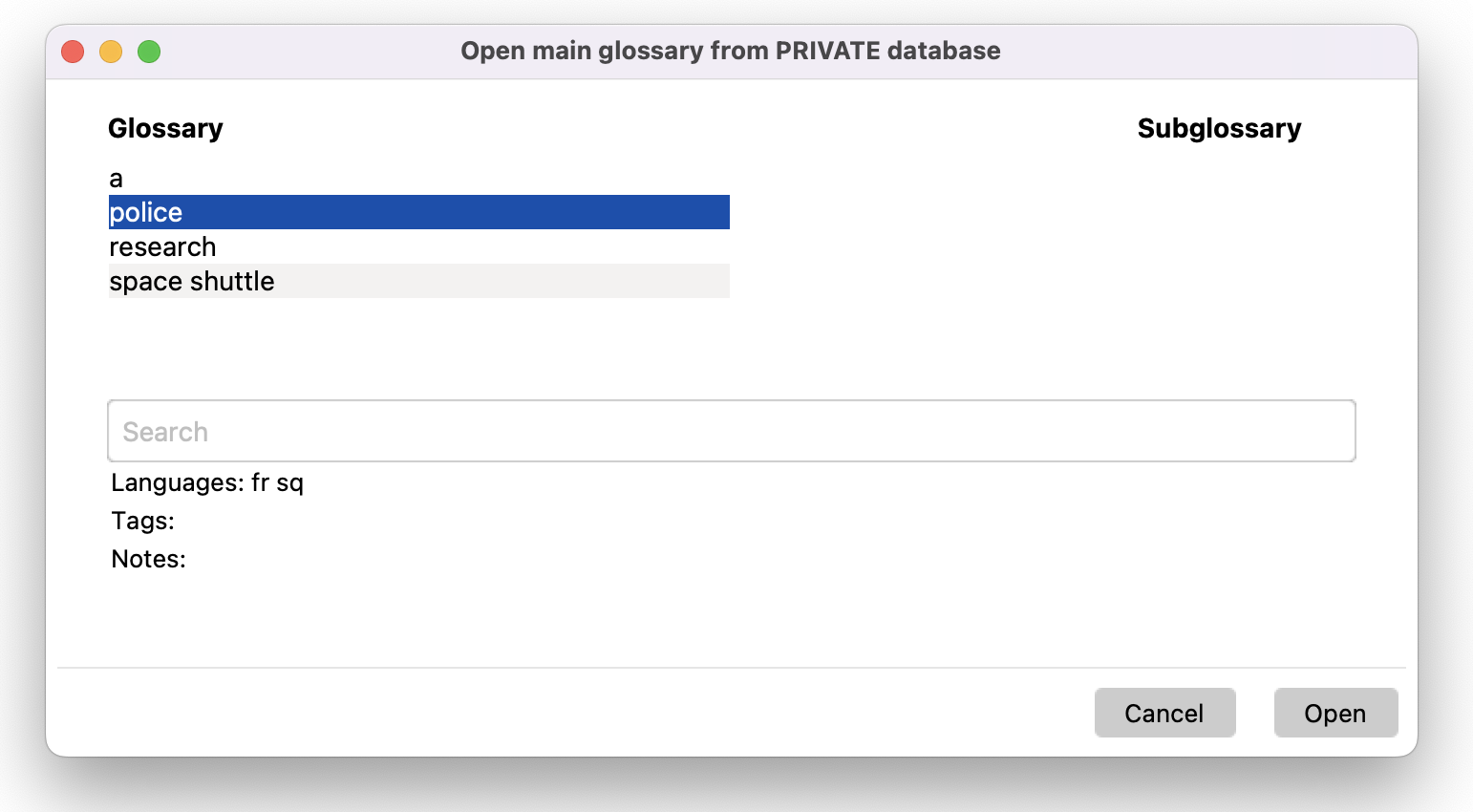Image resolution: width=1473 pixels, height=812 pixels.
Task: Click the separator line above Cancel button
Action: tap(731, 667)
